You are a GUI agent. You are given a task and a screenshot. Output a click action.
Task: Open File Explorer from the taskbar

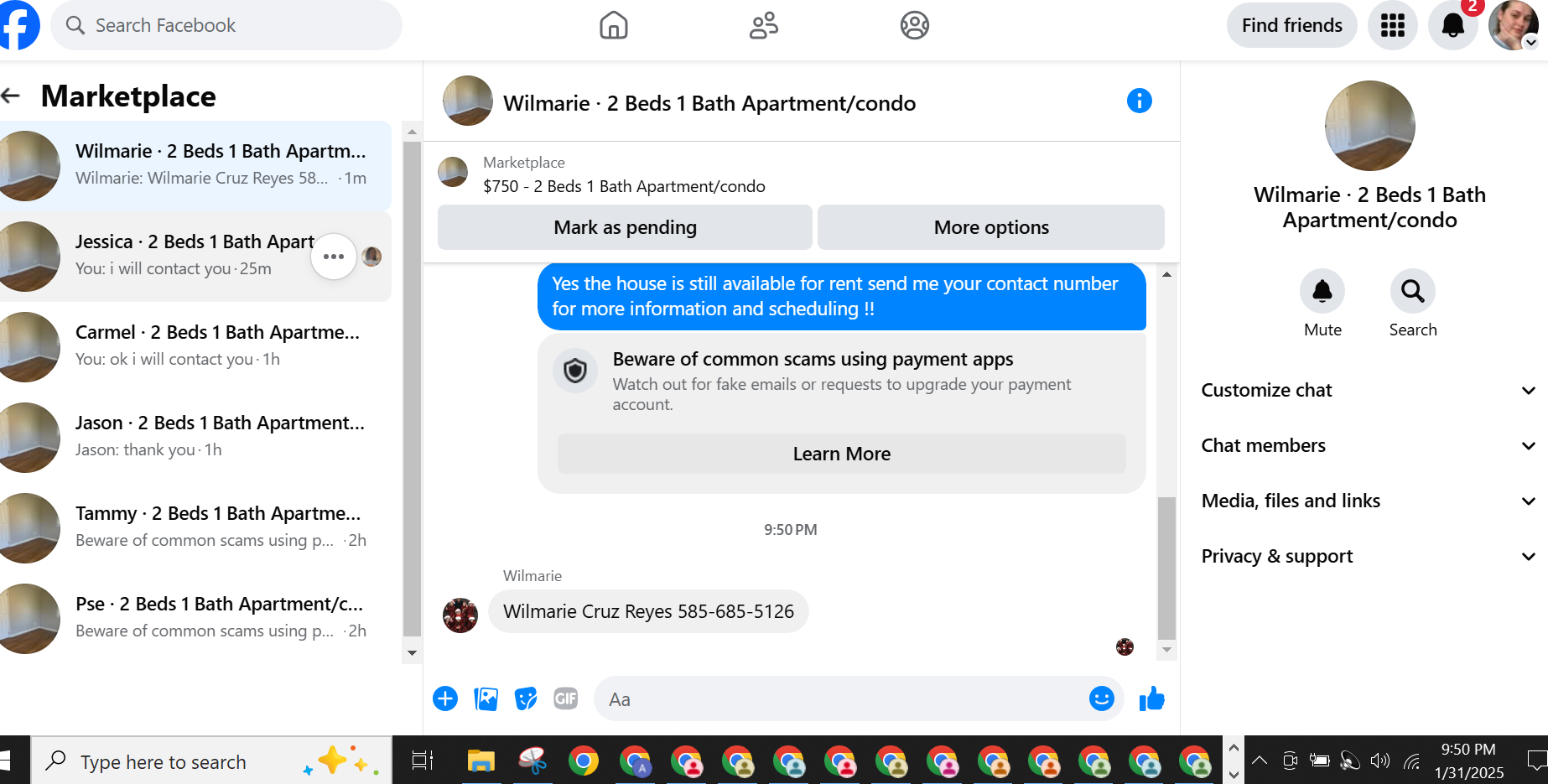tap(481, 761)
